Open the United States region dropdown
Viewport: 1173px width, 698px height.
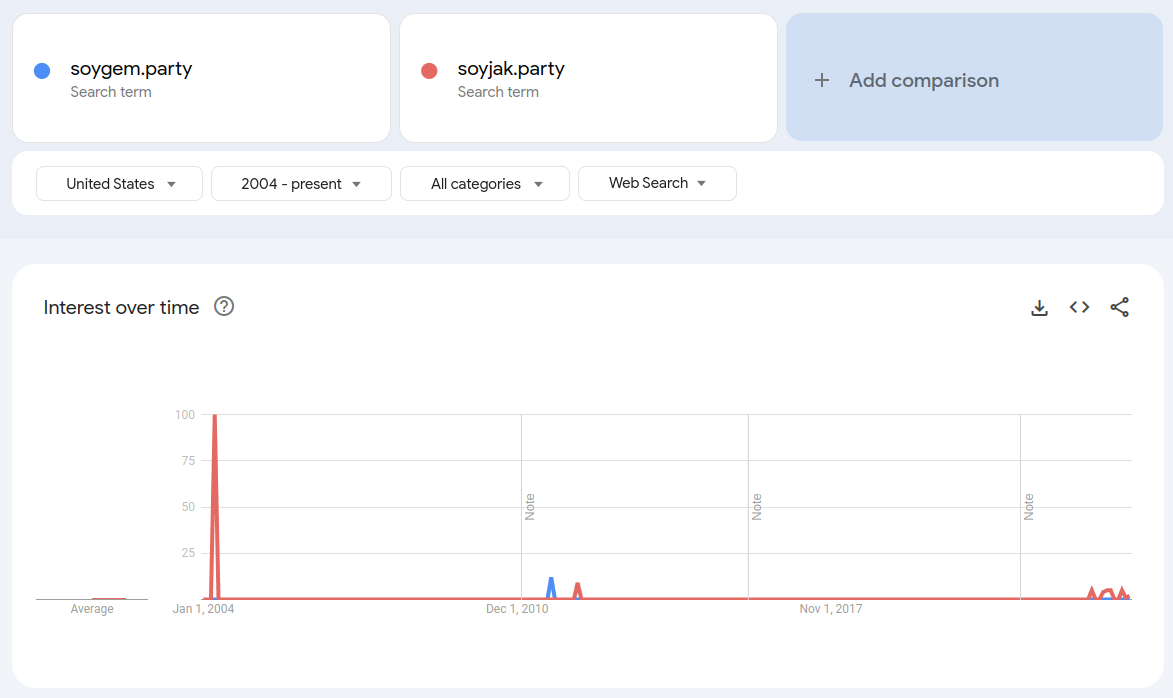pos(120,184)
